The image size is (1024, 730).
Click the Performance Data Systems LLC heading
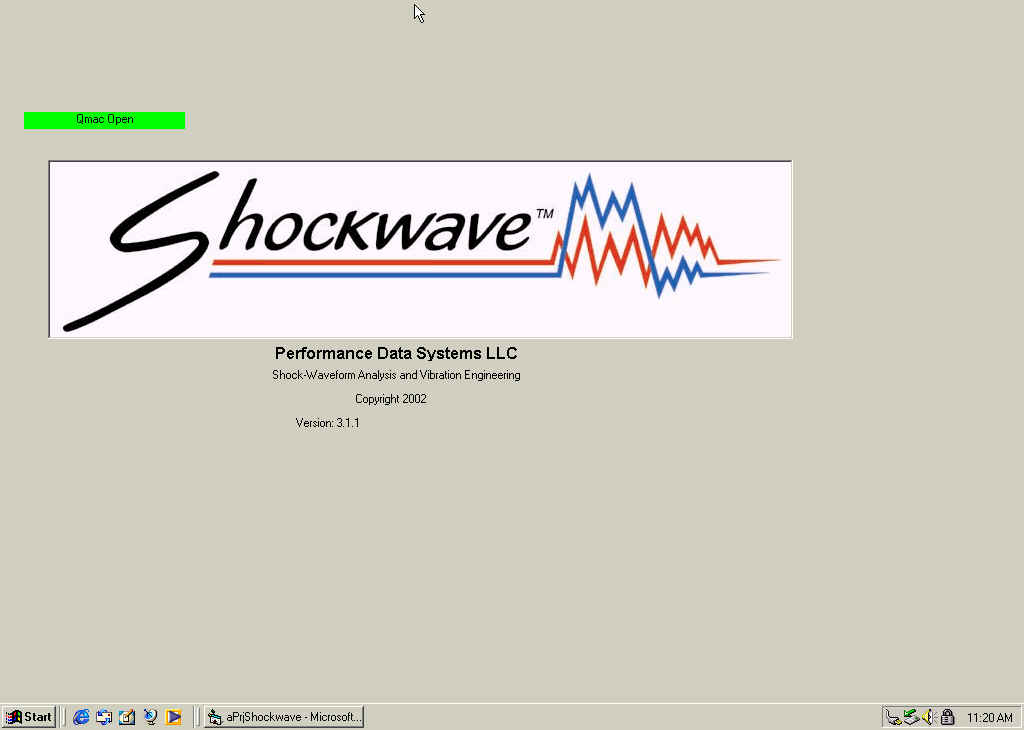point(396,353)
